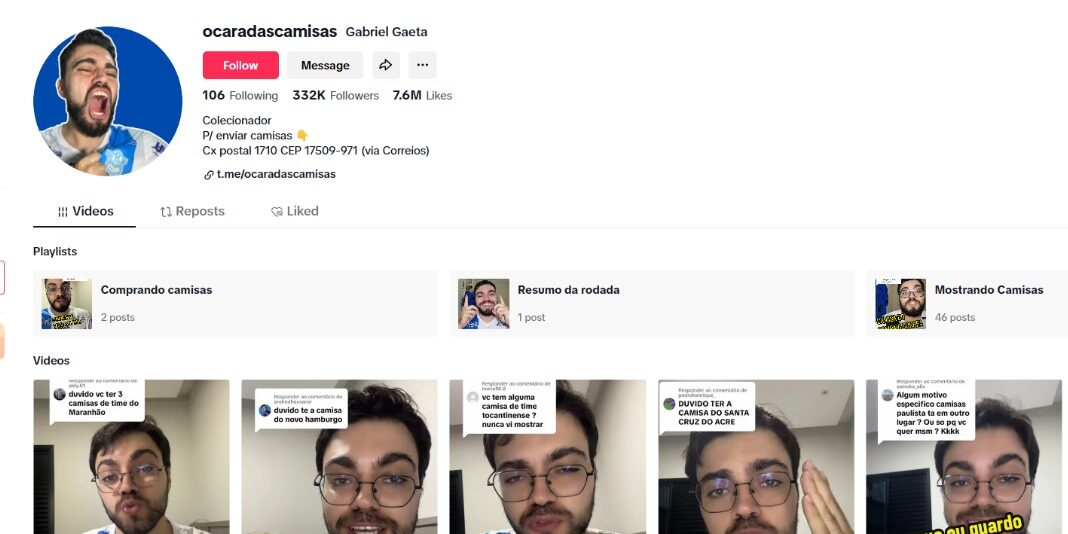
Task: Click the Liked heart icon
Action: [277, 212]
